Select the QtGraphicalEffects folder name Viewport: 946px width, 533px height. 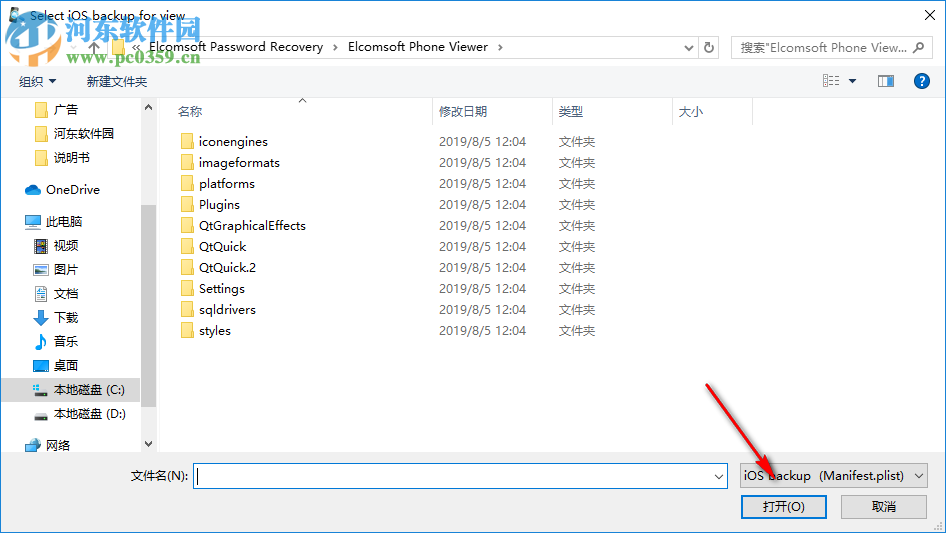tap(252, 225)
